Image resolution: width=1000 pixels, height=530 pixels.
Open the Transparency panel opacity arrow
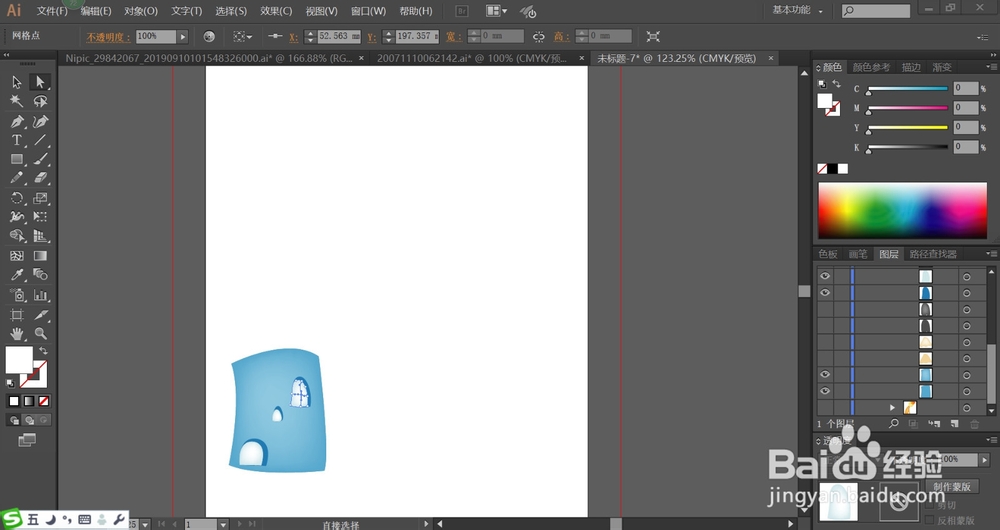985,459
